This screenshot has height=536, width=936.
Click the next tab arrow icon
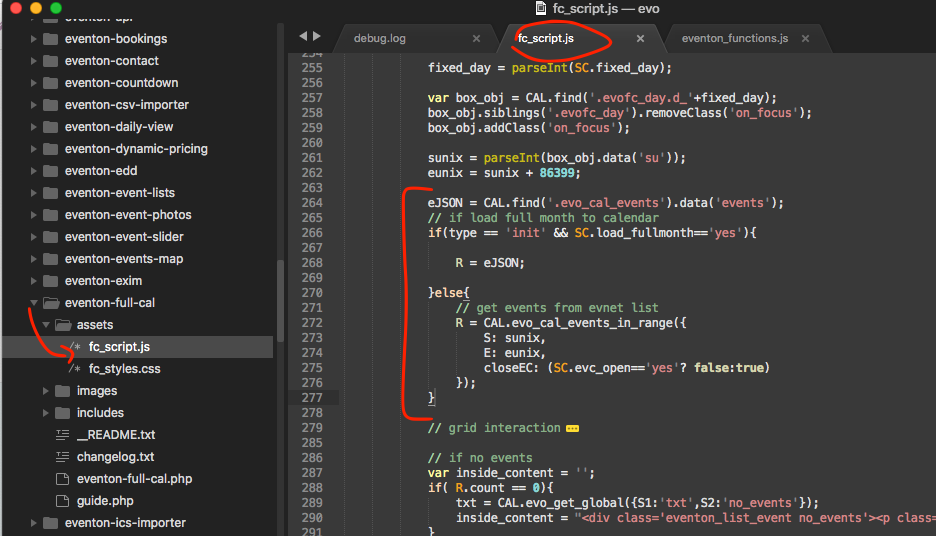(318, 36)
